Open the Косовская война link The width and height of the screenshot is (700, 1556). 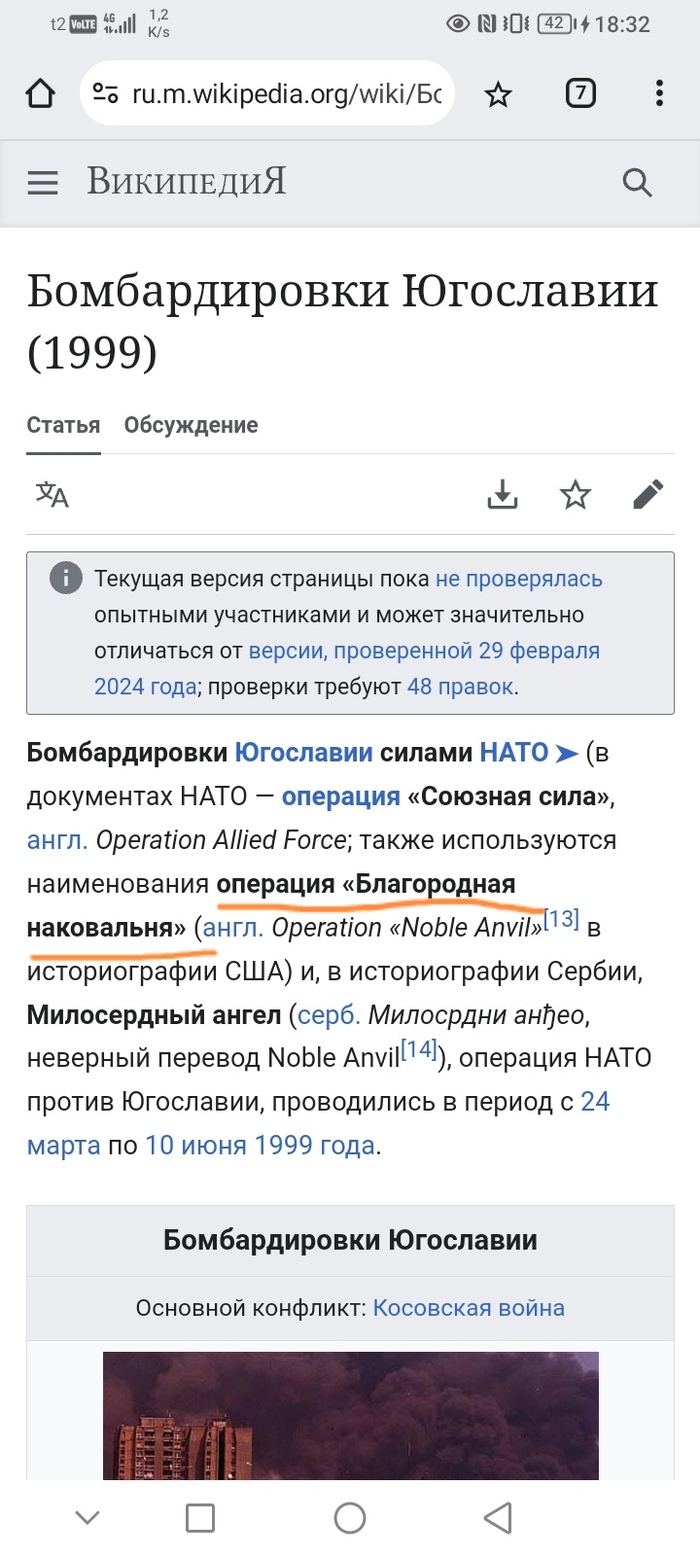(x=468, y=1307)
